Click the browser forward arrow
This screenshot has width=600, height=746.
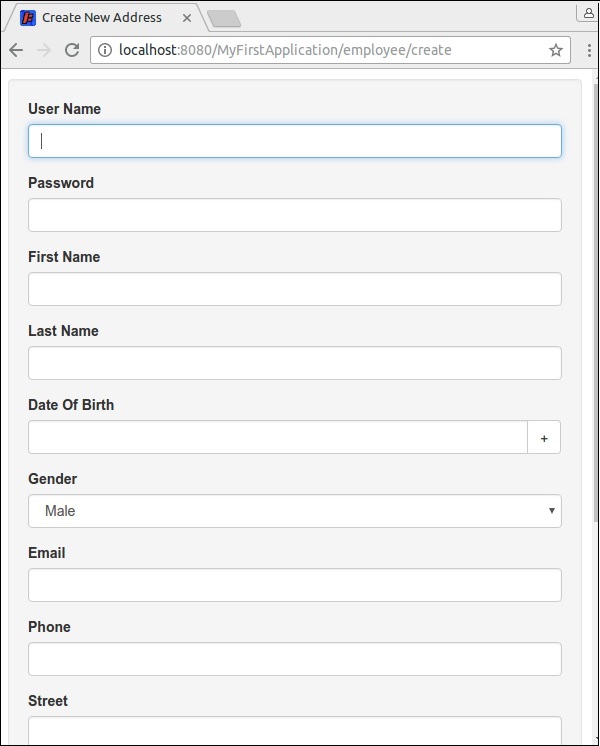(43, 50)
